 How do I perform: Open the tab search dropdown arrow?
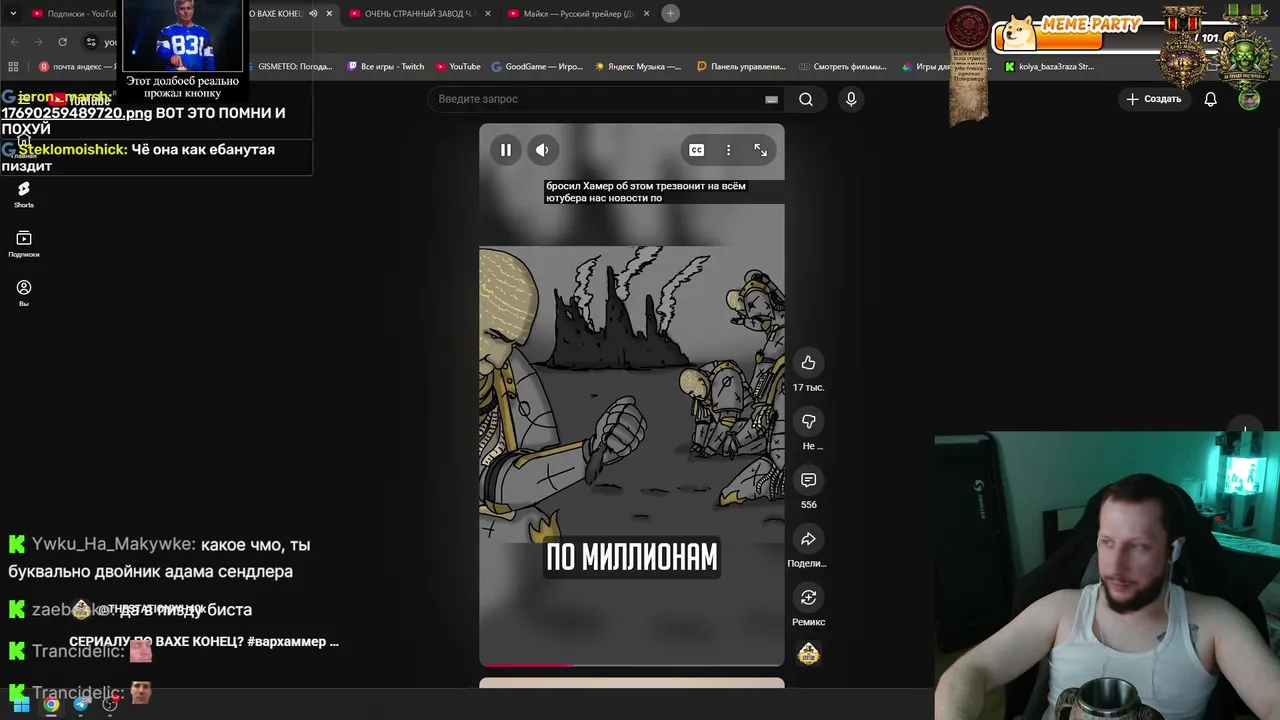(13, 14)
